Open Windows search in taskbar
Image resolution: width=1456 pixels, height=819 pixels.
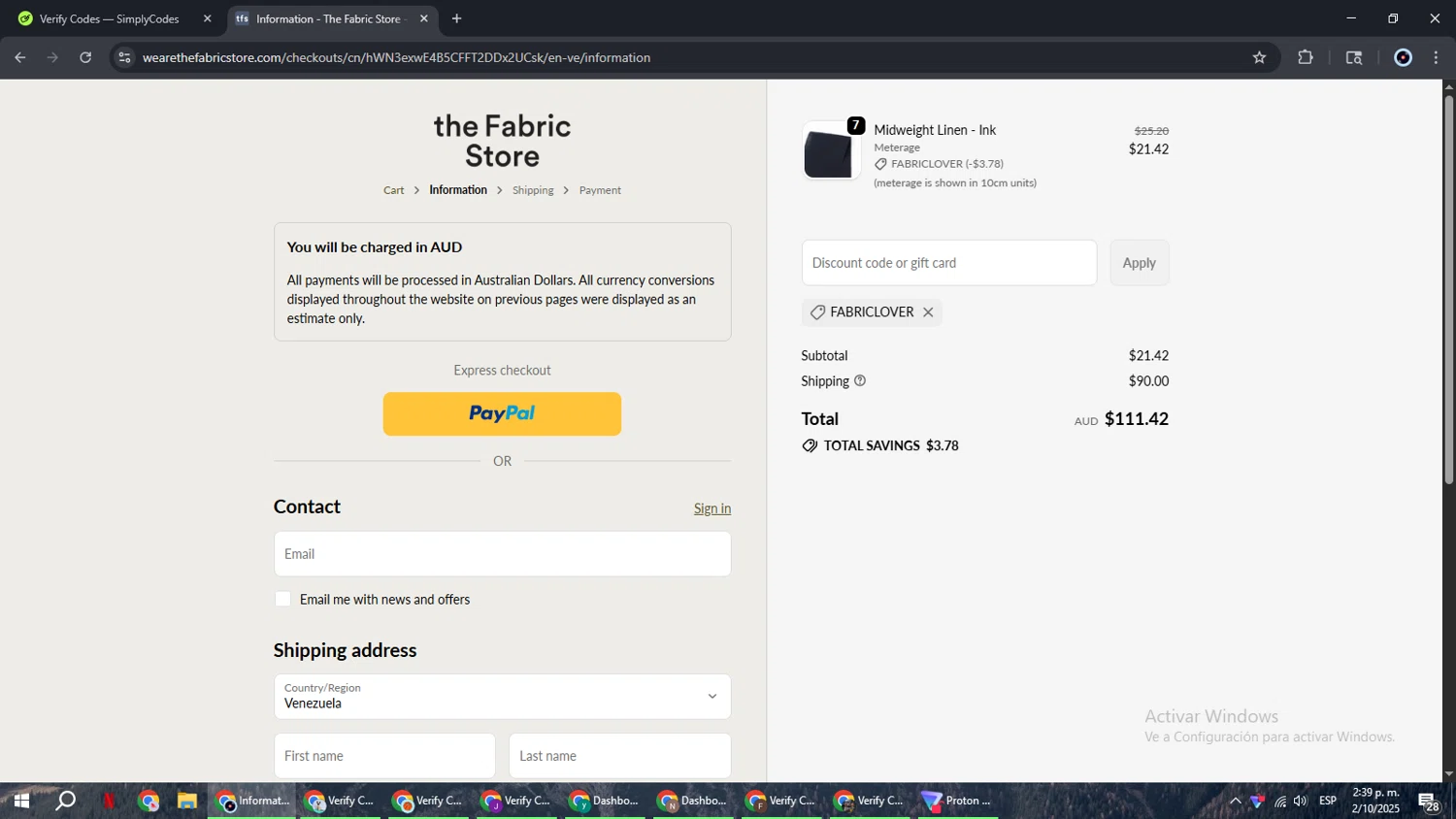[65, 801]
